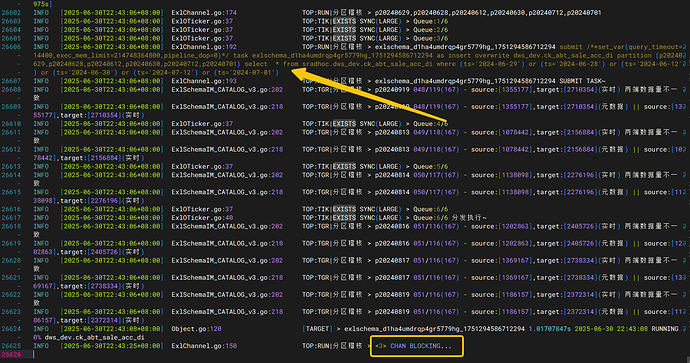Click line number 26607 in the gutter

pyautogui.click(x=11, y=81)
